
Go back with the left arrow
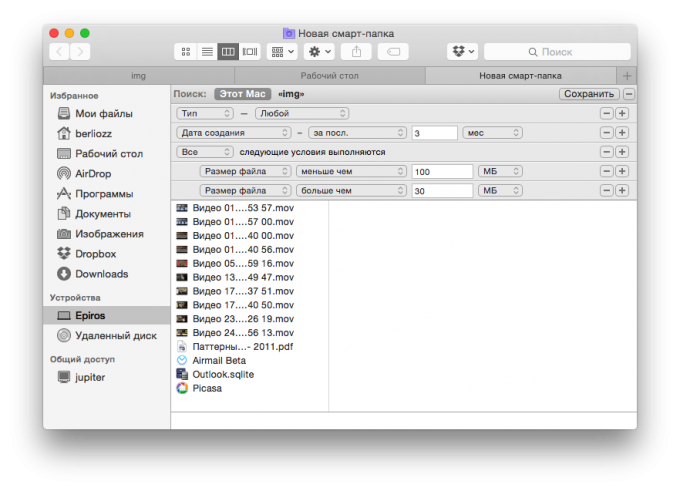point(59,51)
